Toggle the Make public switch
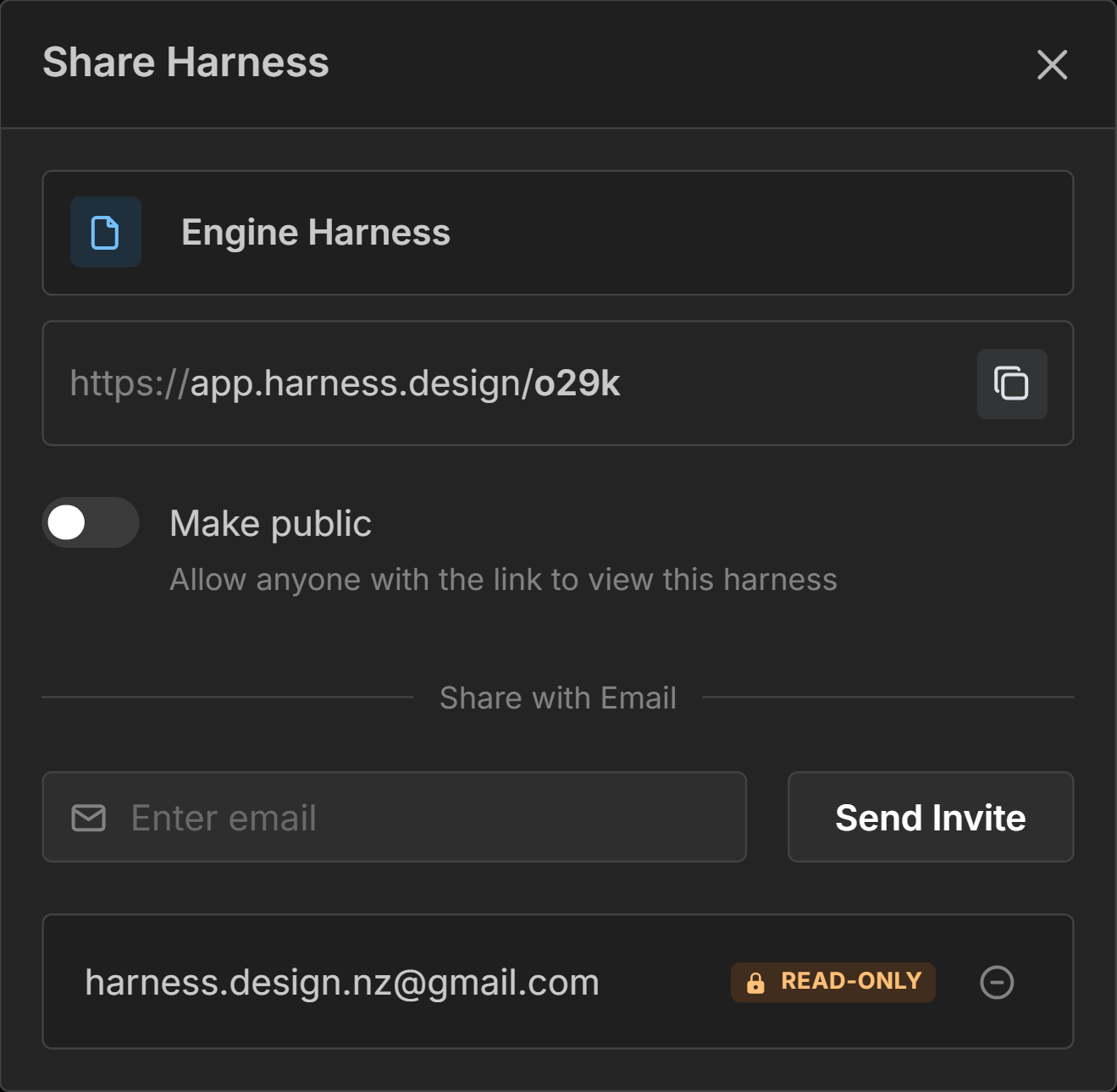The width and height of the screenshot is (1117, 1092). coord(91,522)
